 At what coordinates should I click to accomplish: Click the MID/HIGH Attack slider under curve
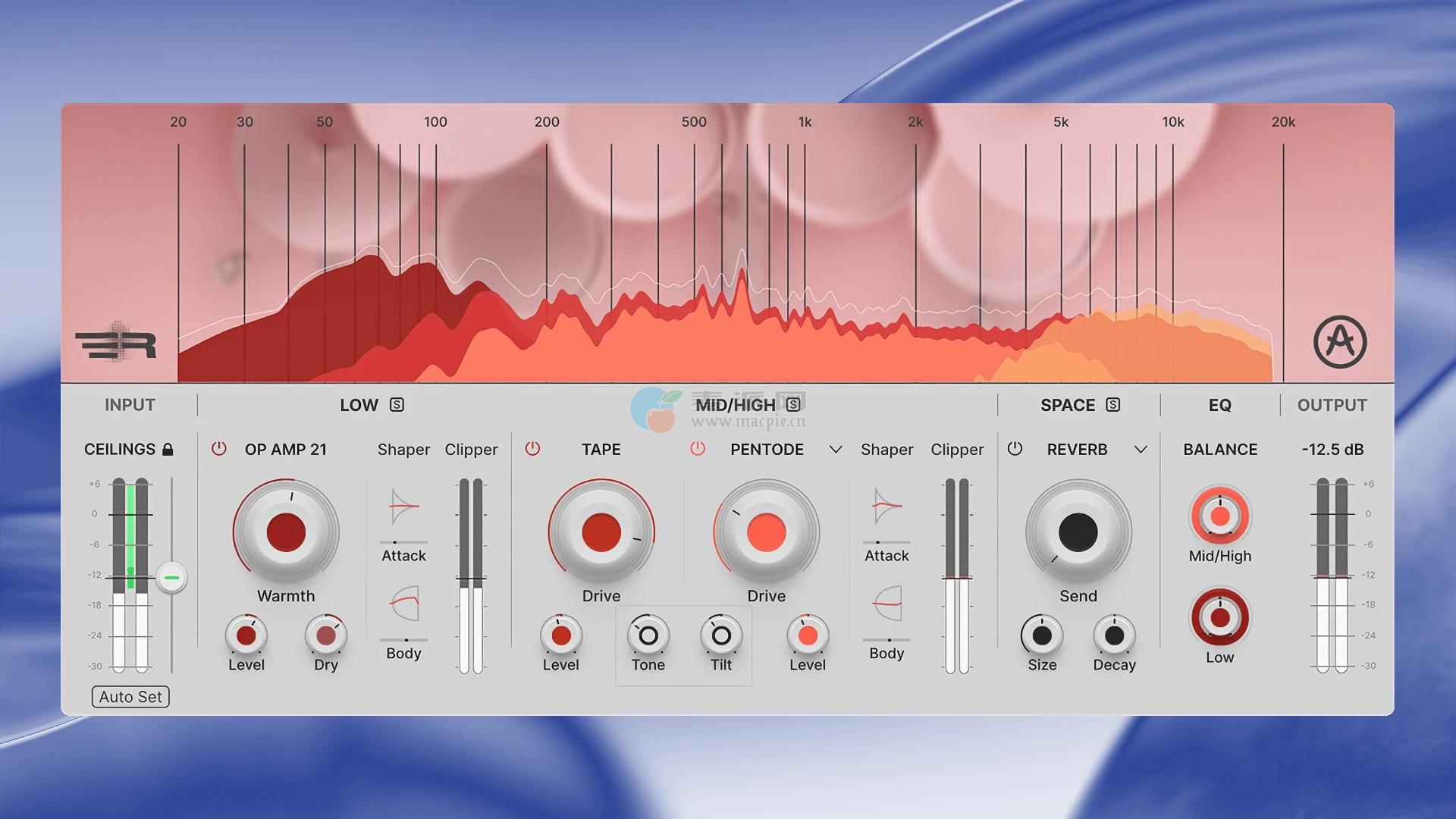pyautogui.click(x=886, y=542)
